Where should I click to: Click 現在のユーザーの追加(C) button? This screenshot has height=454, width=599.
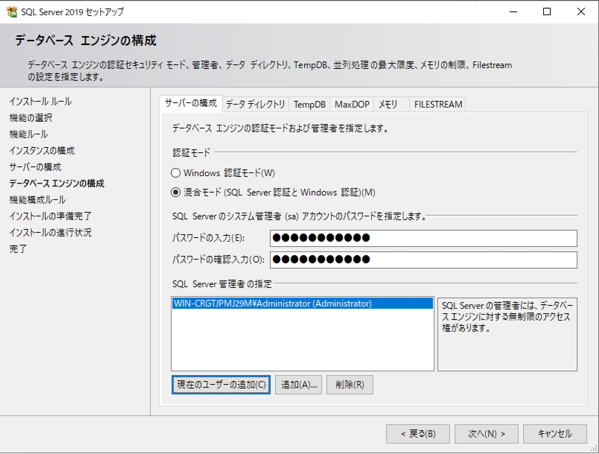click(x=221, y=384)
